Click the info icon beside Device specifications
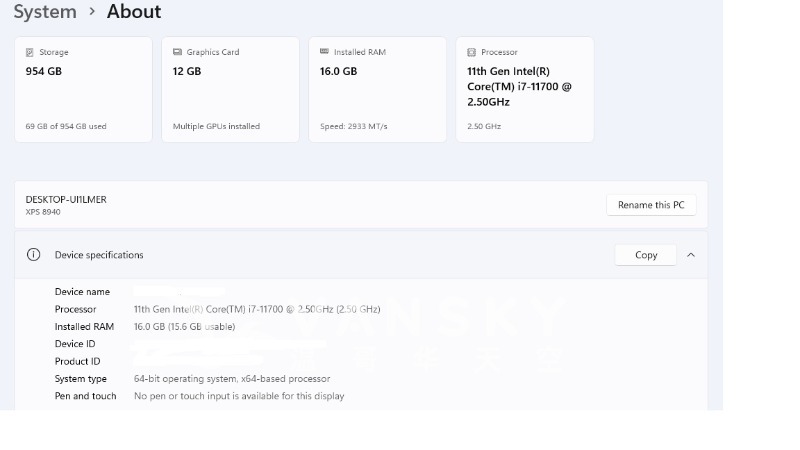 tap(33, 255)
